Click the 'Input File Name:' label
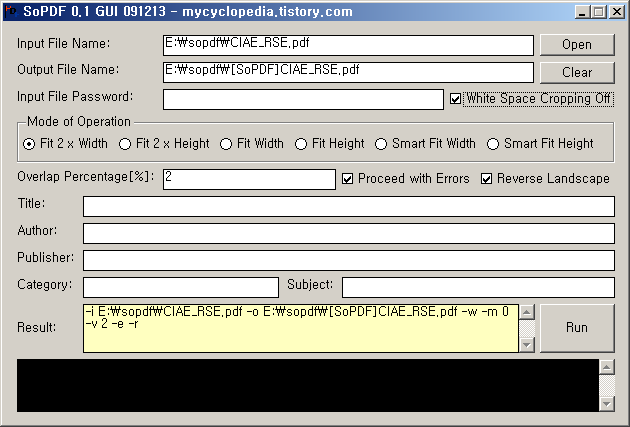 (63, 43)
